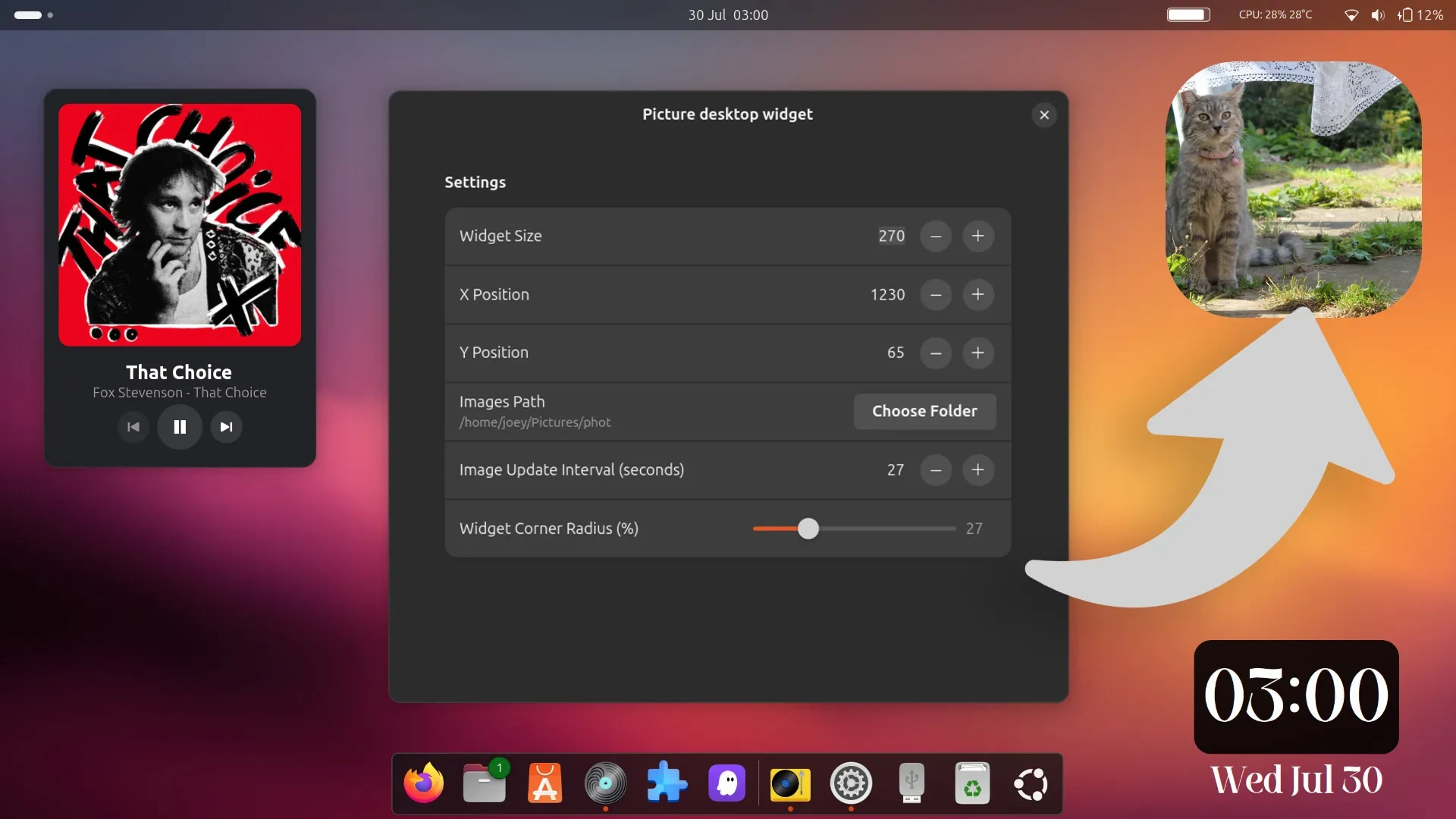Open the purple ghost app in dock

[x=726, y=783]
